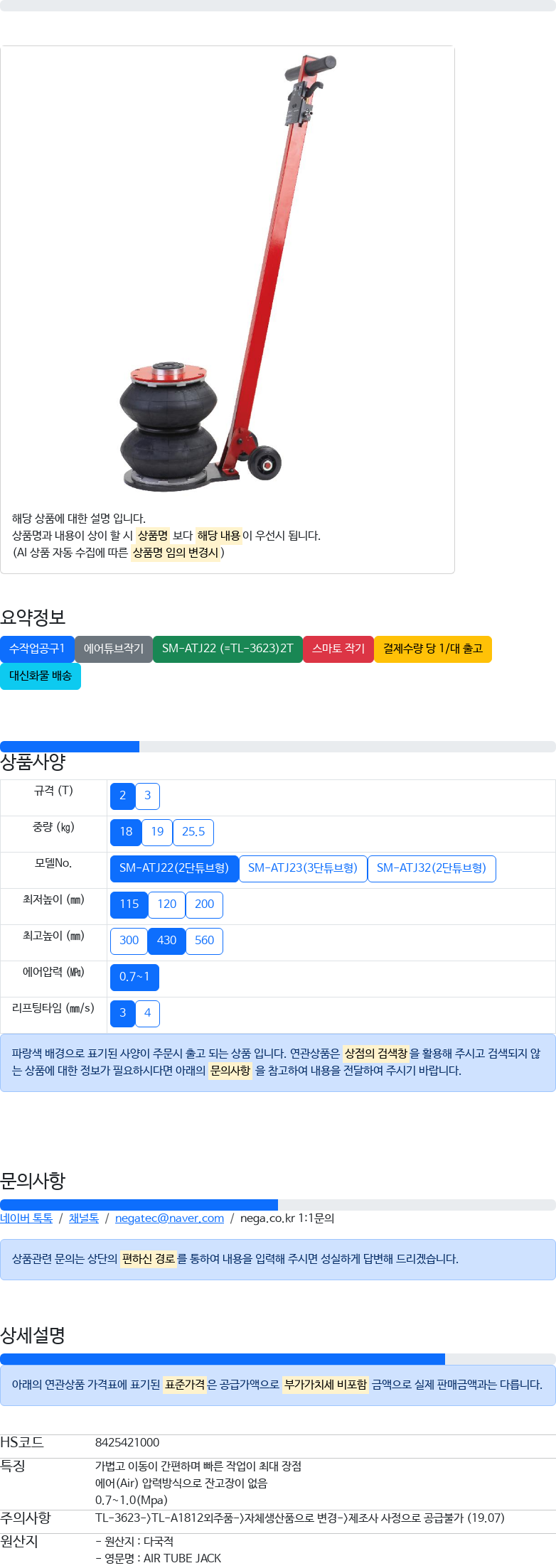Select the 19 kg weight option

(x=158, y=832)
